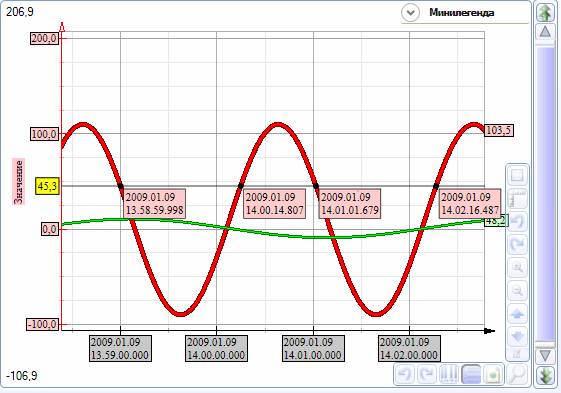Click the vertical scrollbar's purple thumb
Image resolution: width=561 pixels, height=393 pixels.
pyautogui.click(x=545, y=193)
